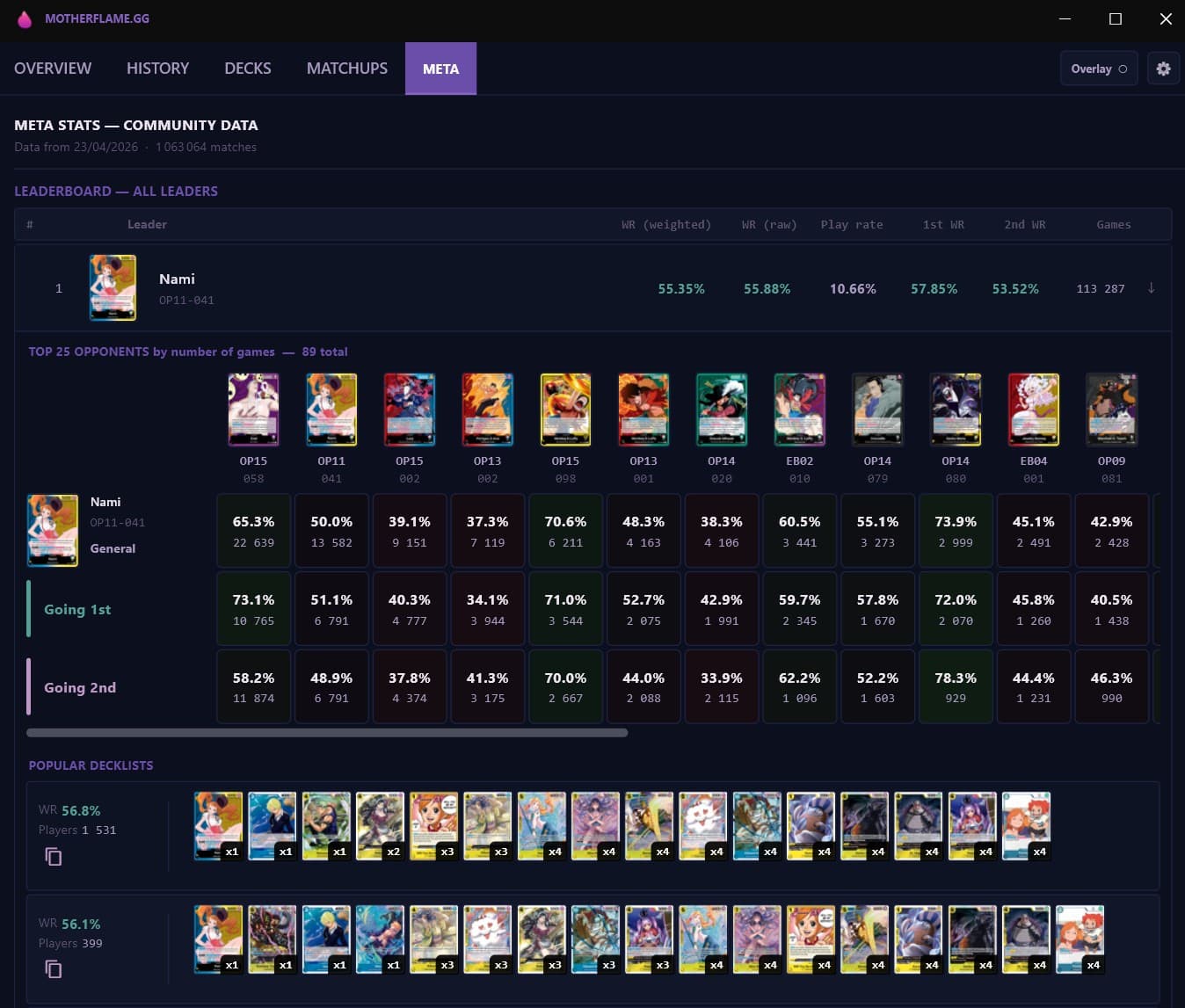Click the 73.9% matchup cell against OP14 080
The height and width of the screenshot is (1008, 1185).
point(955,531)
